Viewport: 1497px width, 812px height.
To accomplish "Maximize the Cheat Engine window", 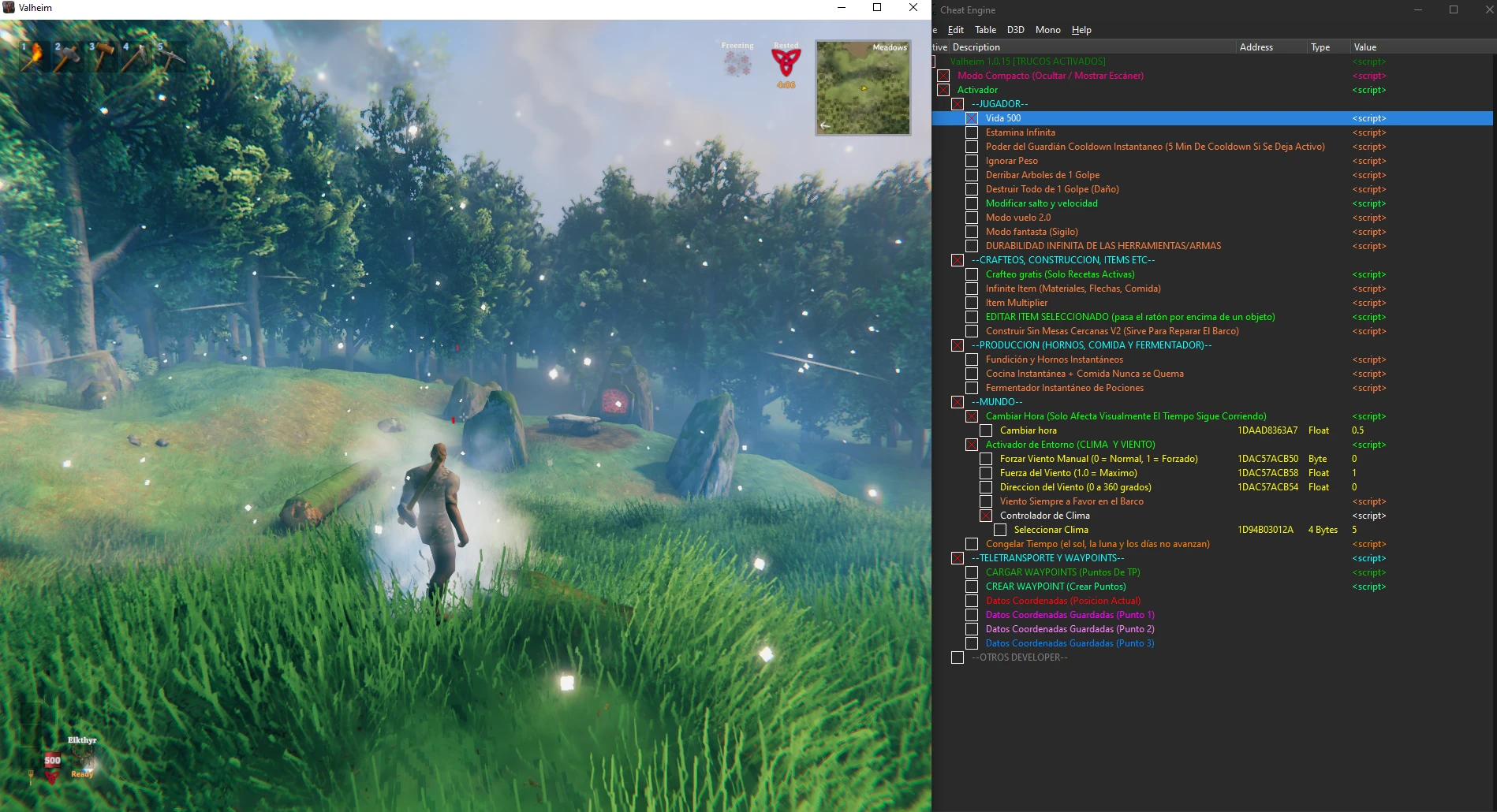I will (x=1454, y=9).
